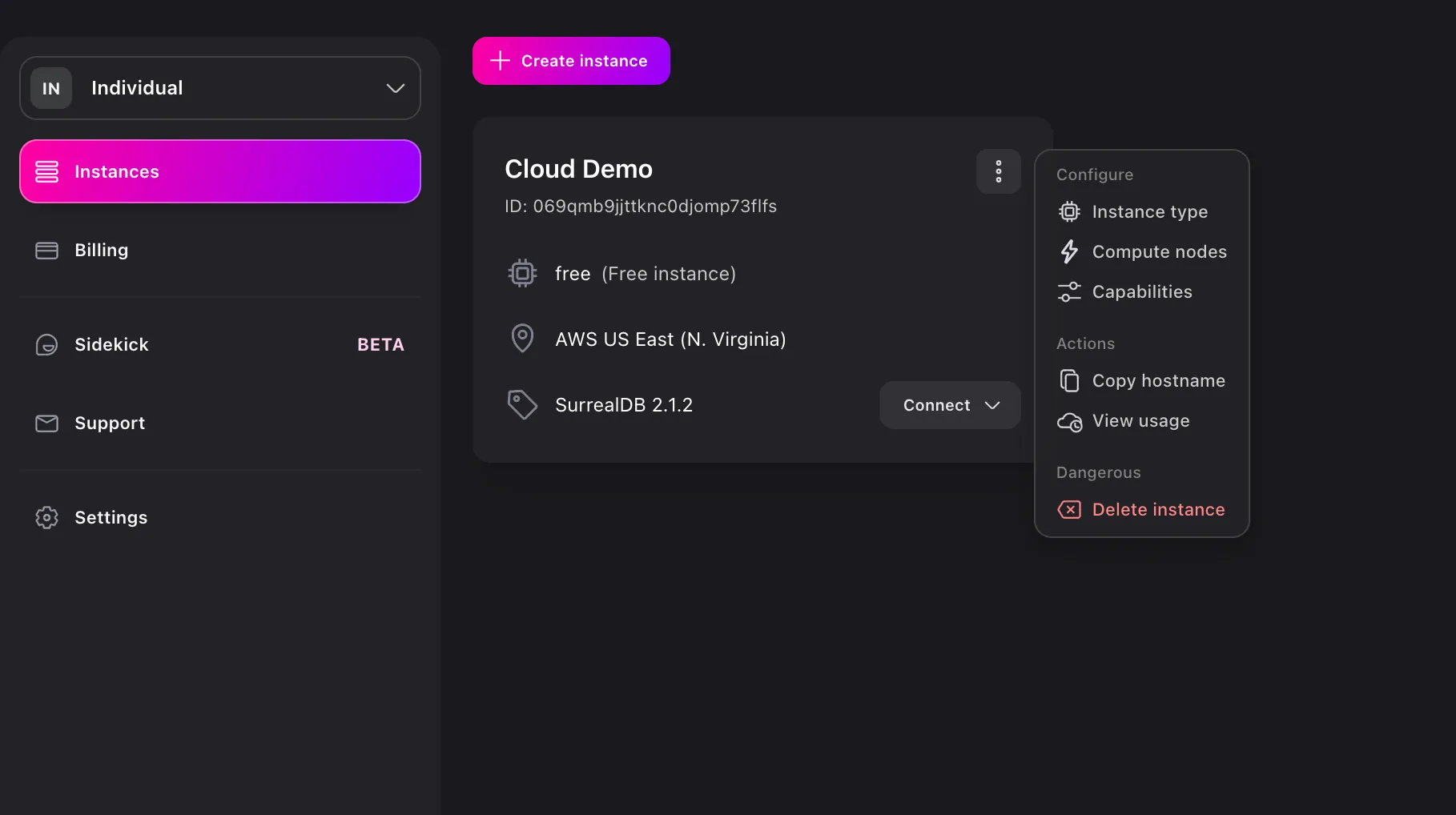Viewport: 1456px width, 815px height.
Task: Click the Connect button label
Action: point(936,405)
